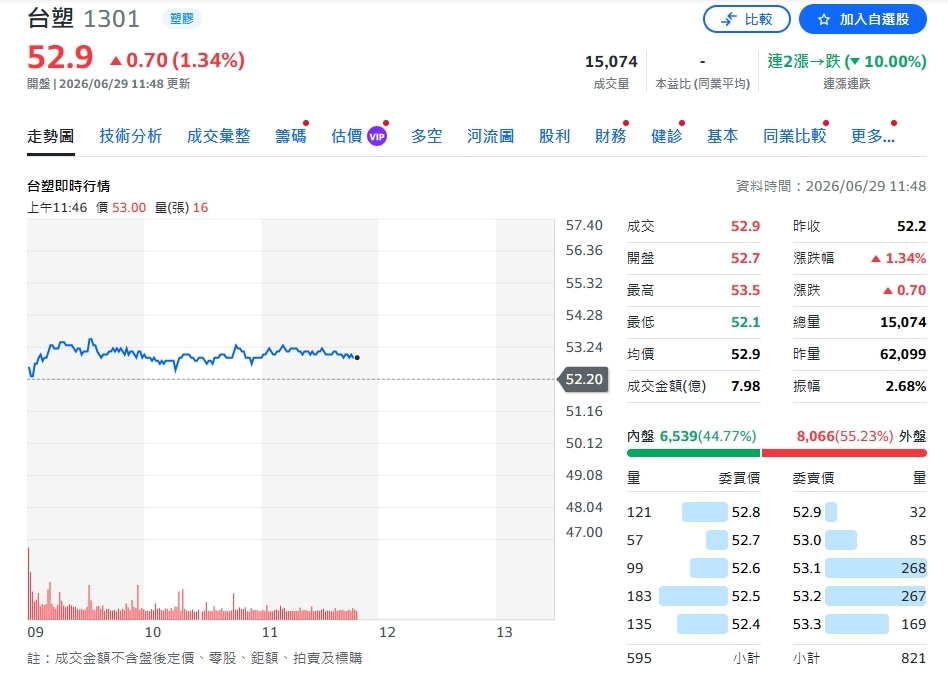Open the 河流圖 tab
This screenshot has height=684, width=948.
490,136
